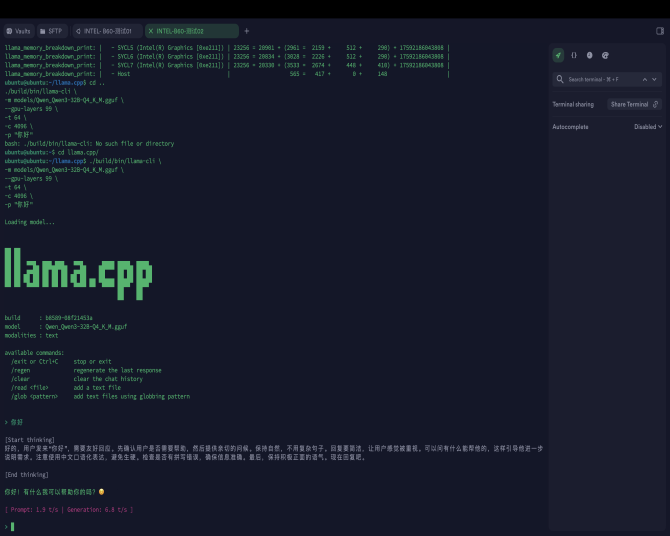
Task: Click the modalities : text line
Action: tap(31, 336)
